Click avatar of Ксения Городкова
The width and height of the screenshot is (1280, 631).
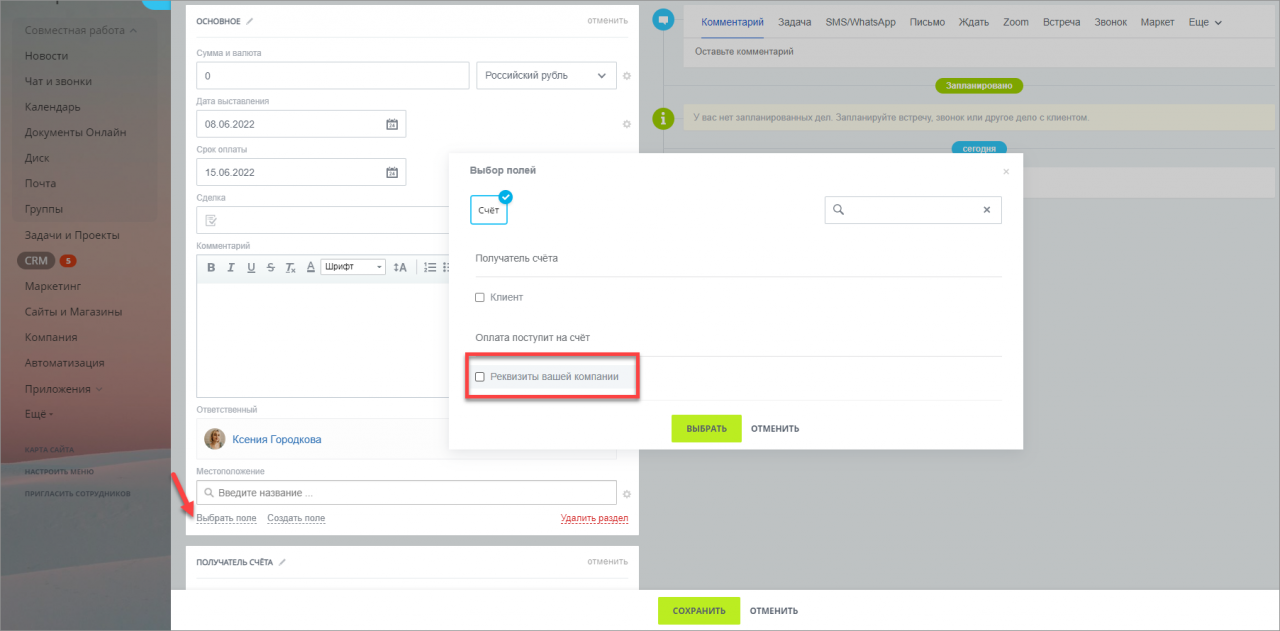(215, 439)
